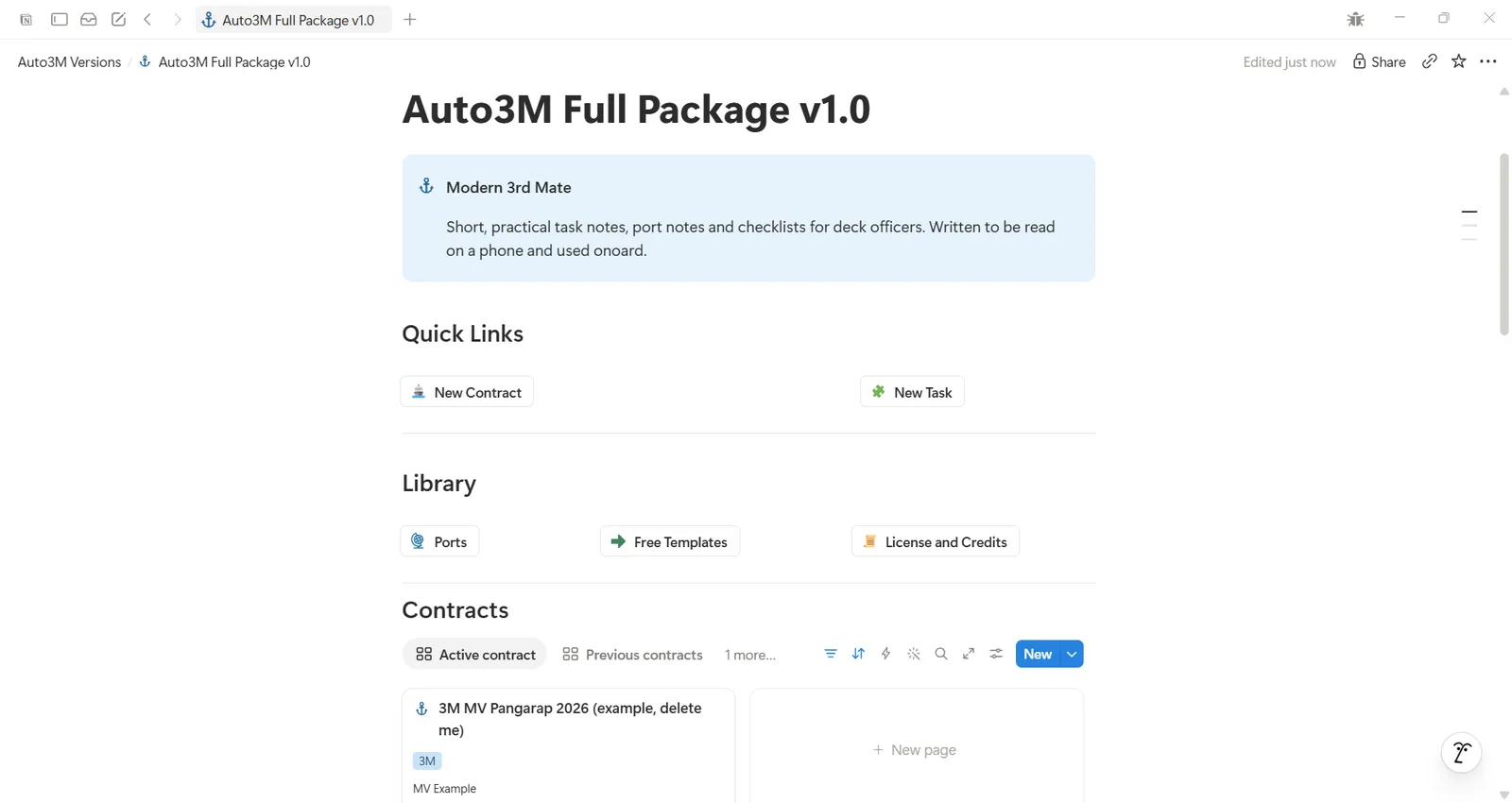The width and height of the screenshot is (1512, 803).
Task: Open Contracts view settings sliders icon
Action: pyautogui.click(x=996, y=654)
